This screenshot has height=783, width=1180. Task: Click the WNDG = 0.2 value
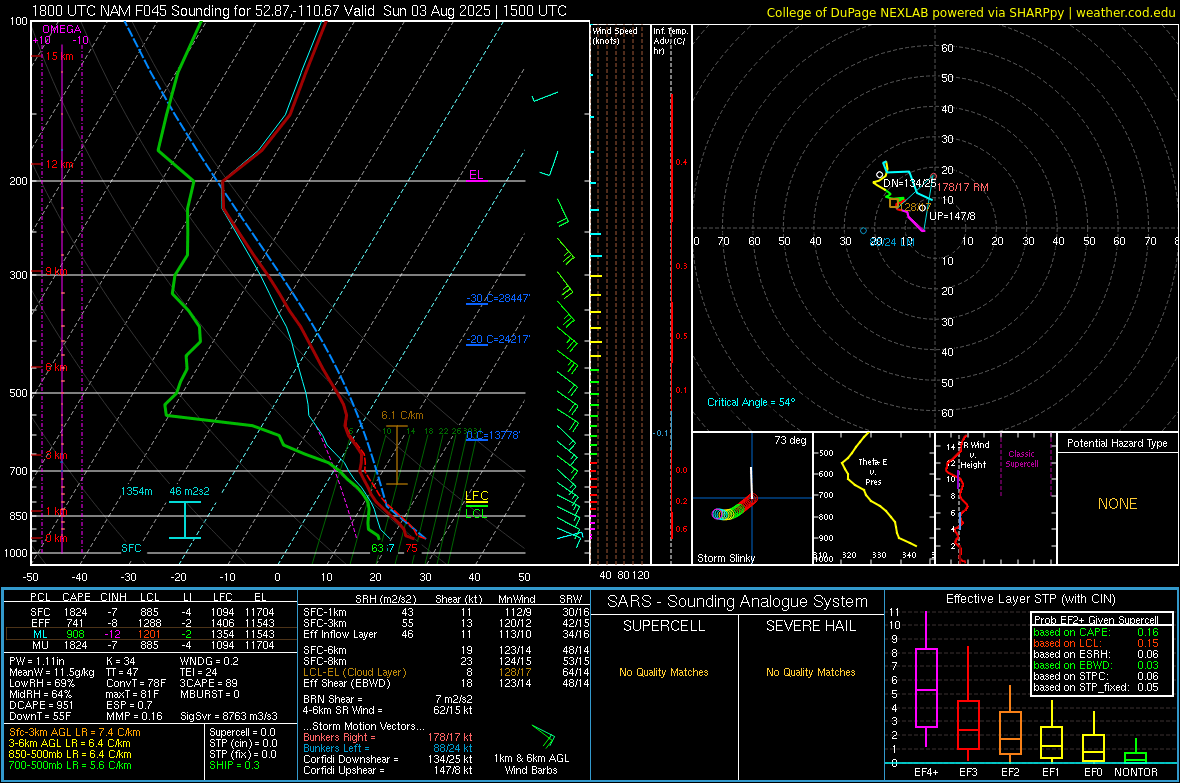pos(209,661)
